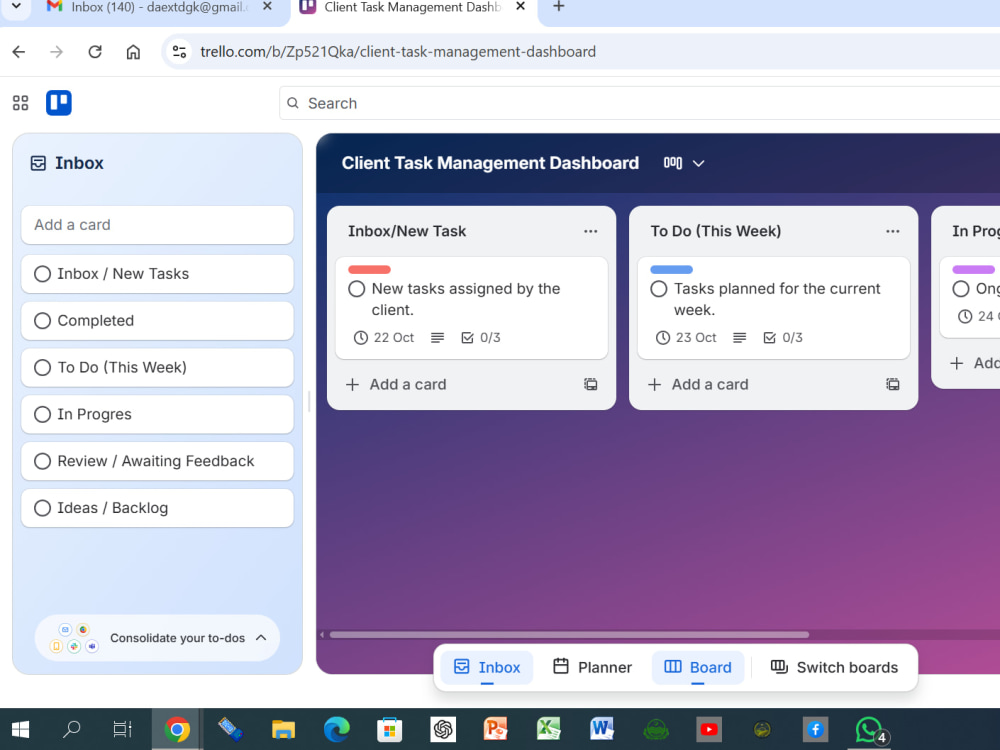The height and width of the screenshot is (750, 1000).
Task: Rename the Inbox/New Task list title
Action: pos(407,231)
